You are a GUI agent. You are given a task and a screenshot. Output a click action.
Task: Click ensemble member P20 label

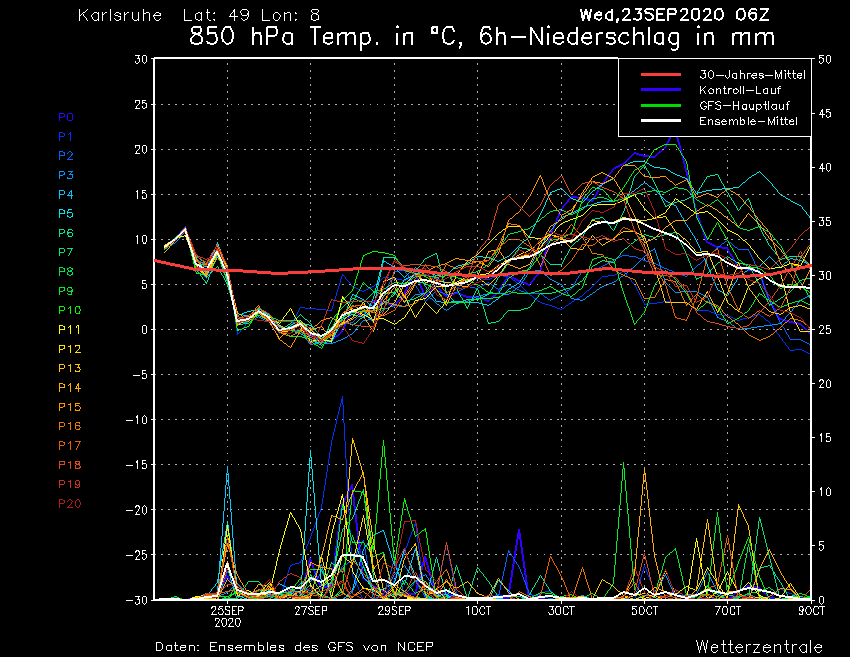(69, 503)
